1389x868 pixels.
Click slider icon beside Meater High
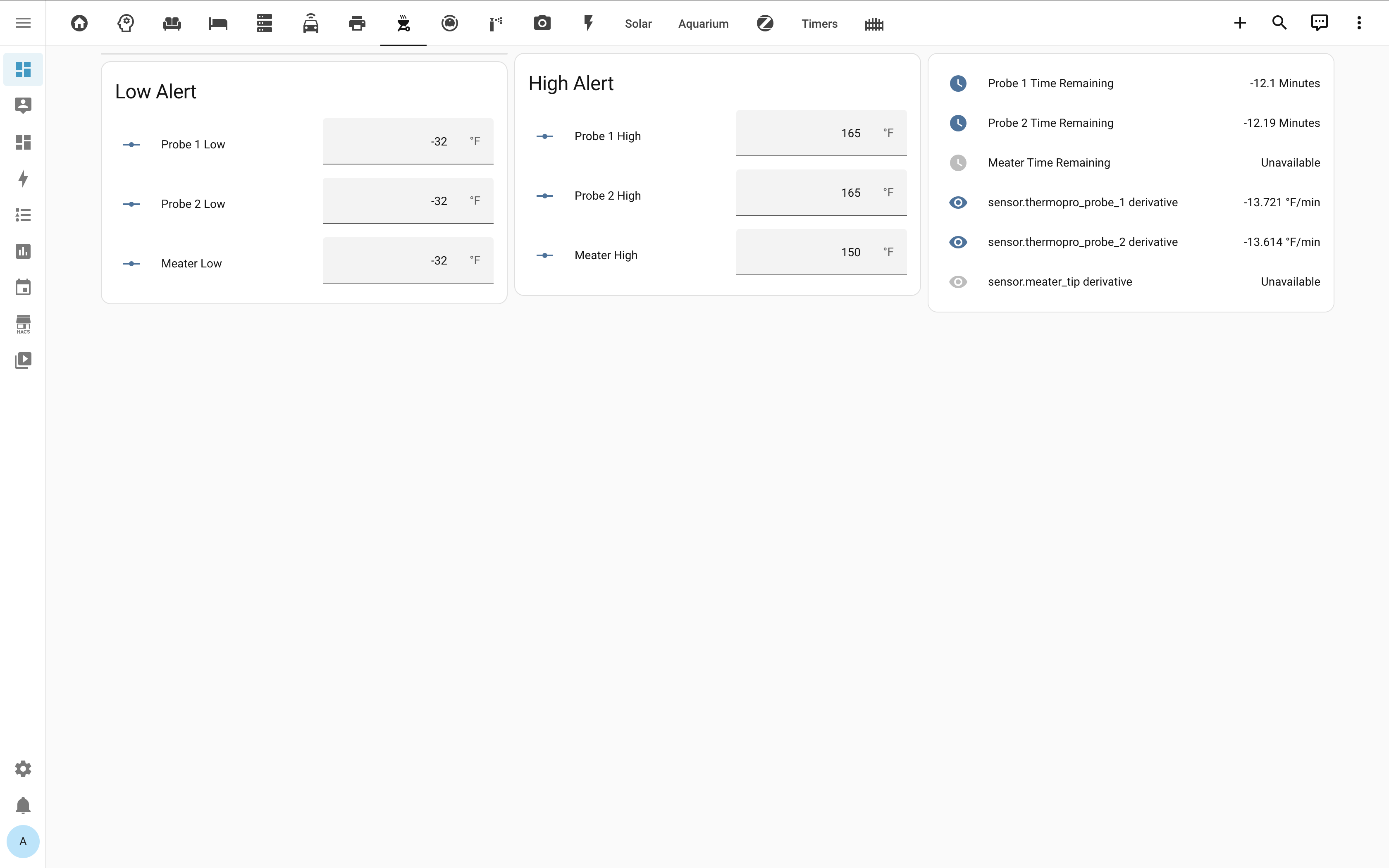pos(545,255)
